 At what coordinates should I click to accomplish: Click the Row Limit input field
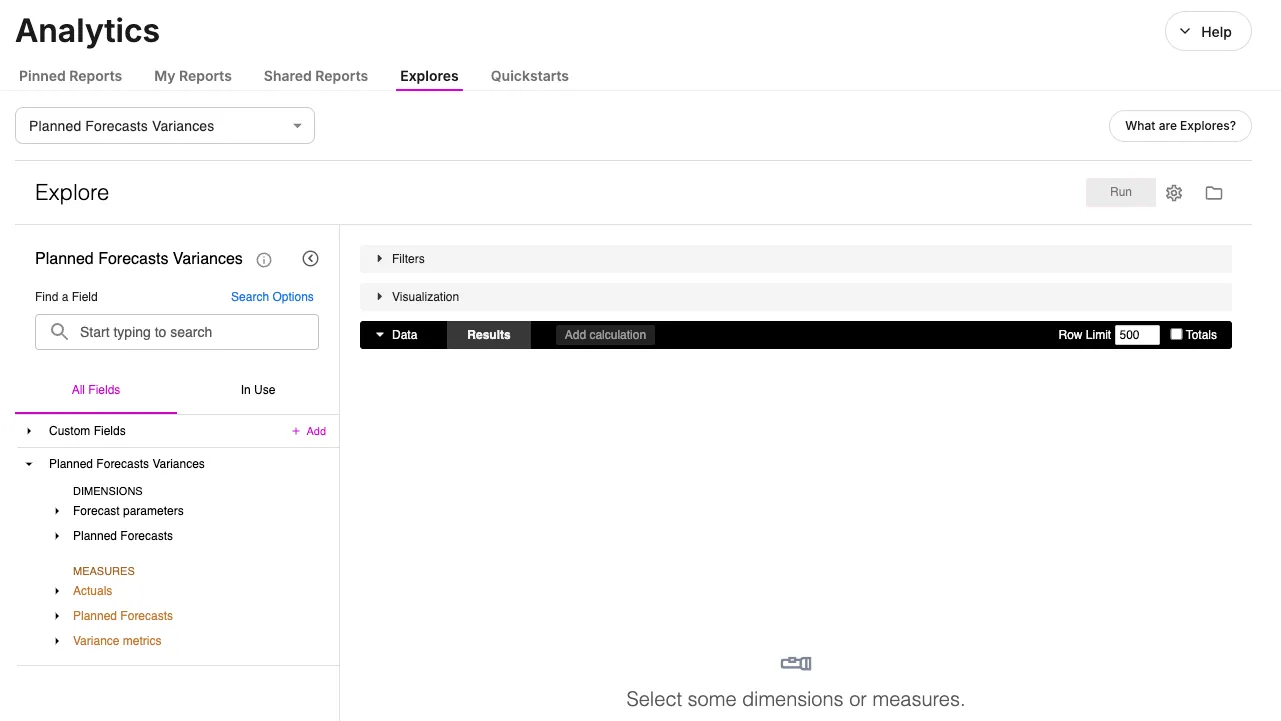click(x=1137, y=335)
